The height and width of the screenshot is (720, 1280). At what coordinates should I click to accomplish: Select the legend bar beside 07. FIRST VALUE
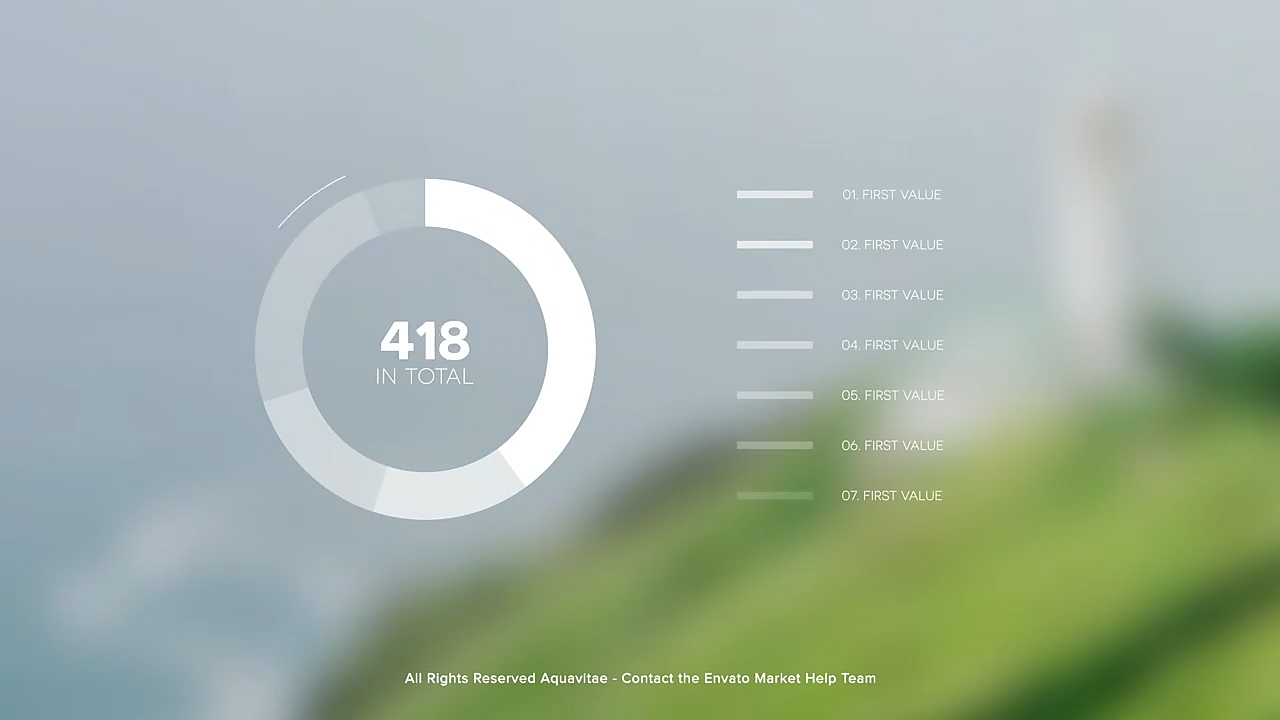click(775, 495)
